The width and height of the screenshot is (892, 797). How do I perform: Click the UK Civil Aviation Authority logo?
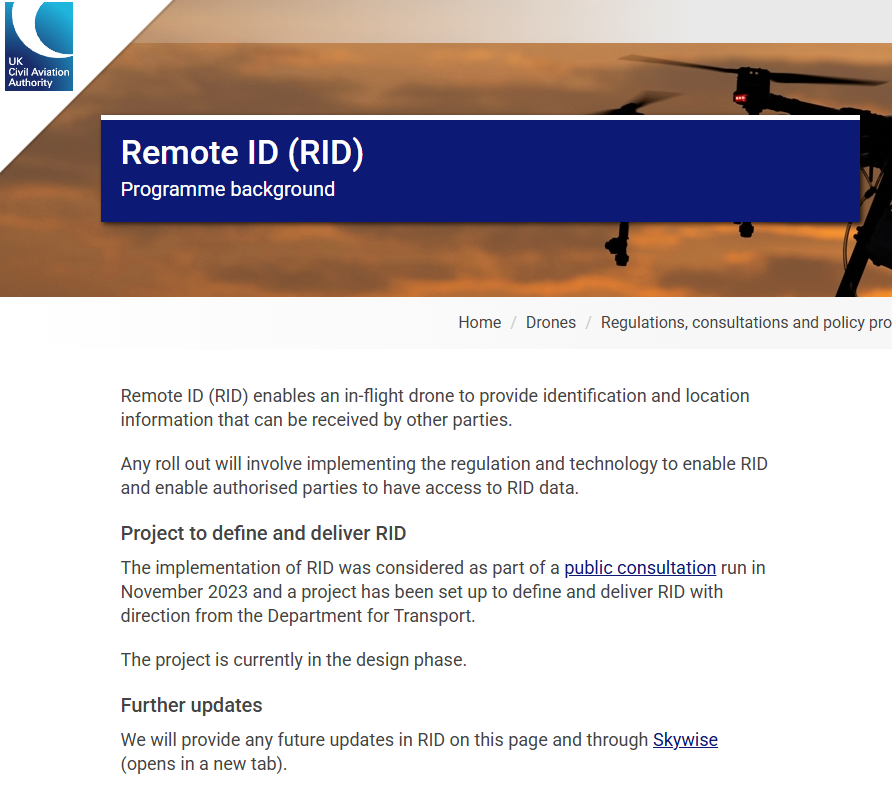pos(39,45)
